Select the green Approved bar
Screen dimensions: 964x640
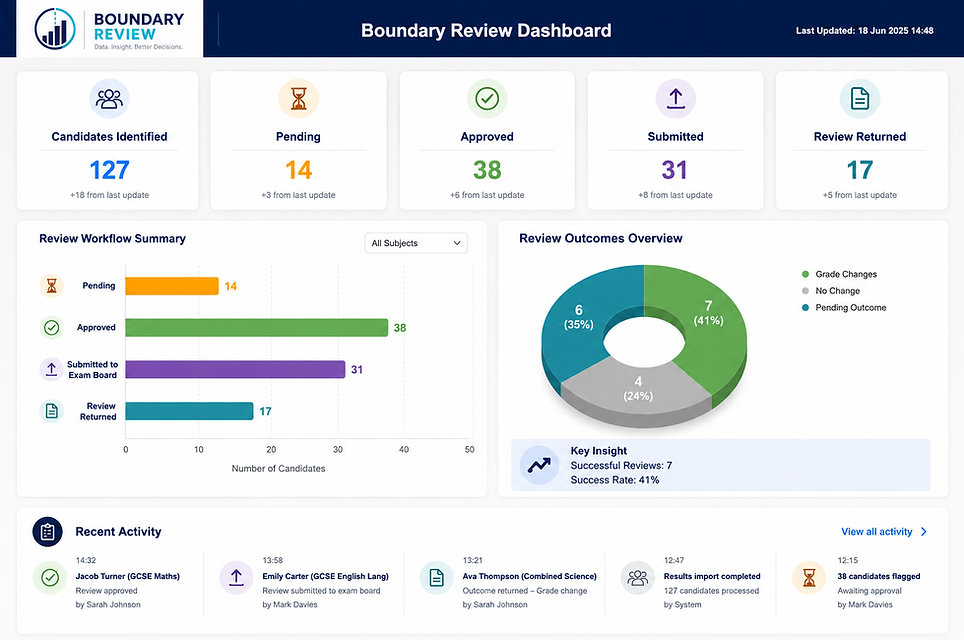256,328
